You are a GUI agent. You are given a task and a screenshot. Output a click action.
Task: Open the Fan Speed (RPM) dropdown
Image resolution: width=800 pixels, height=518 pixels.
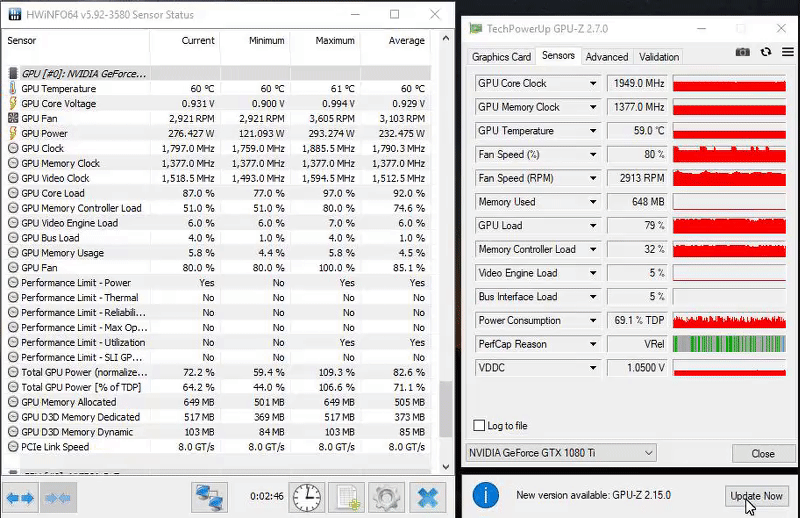tap(593, 178)
